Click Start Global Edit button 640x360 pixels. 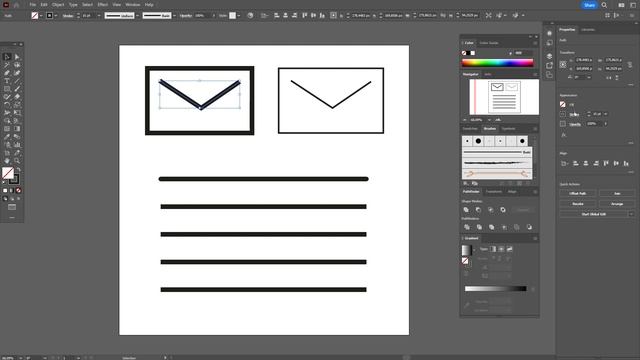[x=594, y=214]
